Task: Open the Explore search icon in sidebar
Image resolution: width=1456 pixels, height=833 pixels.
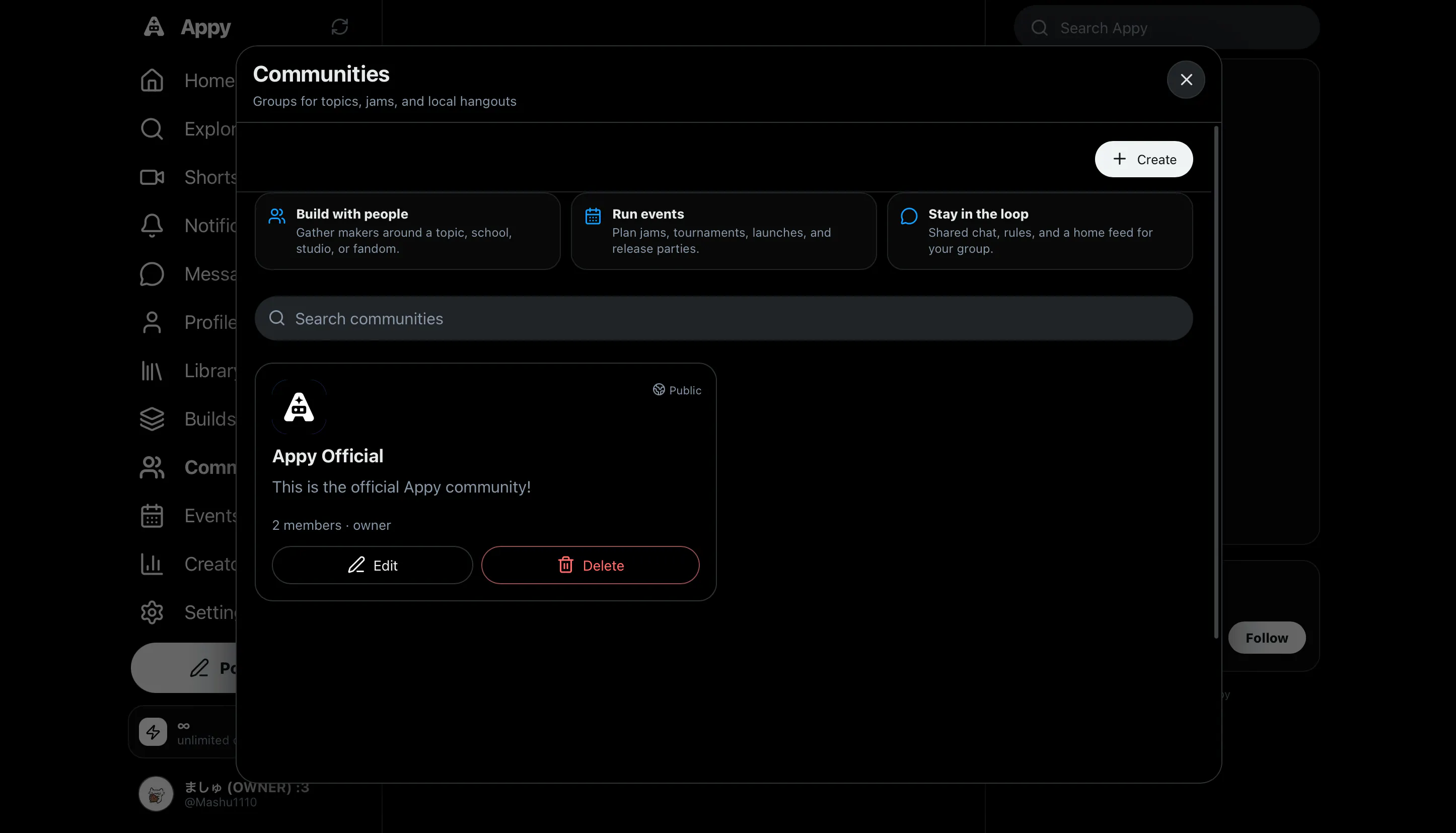Action: point(152,129)
